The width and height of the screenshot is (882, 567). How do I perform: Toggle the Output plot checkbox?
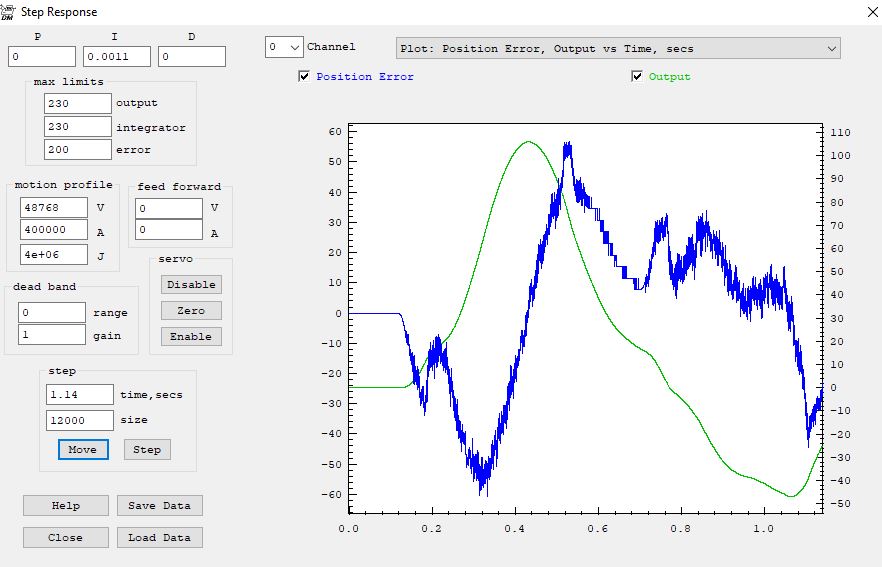tap(637, 77)
